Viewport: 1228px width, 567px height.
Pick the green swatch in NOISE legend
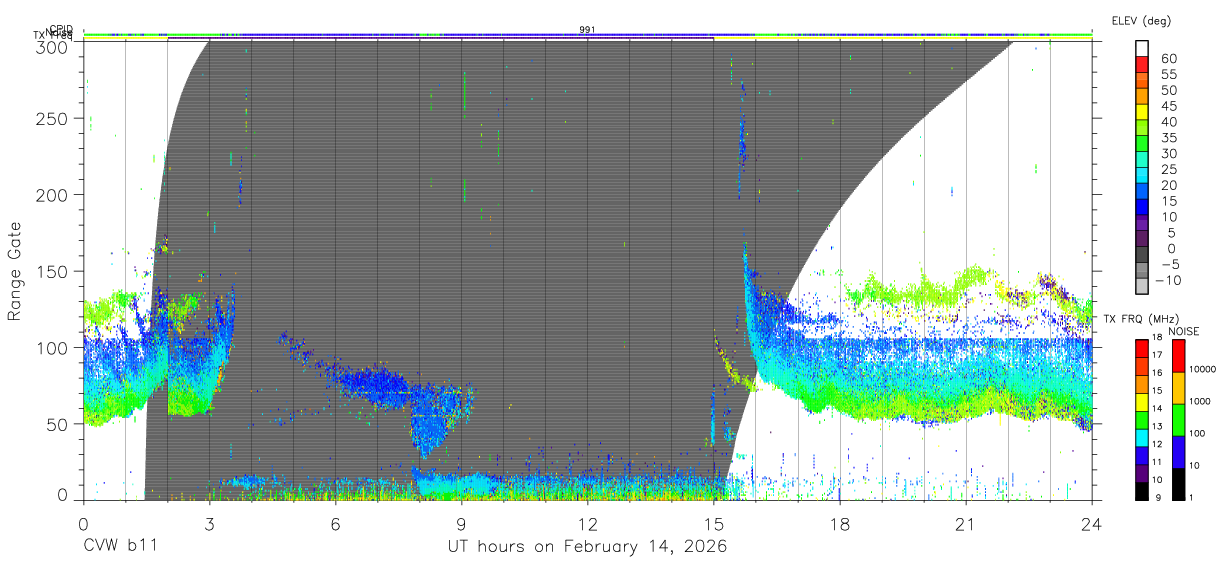(1178, 419)
